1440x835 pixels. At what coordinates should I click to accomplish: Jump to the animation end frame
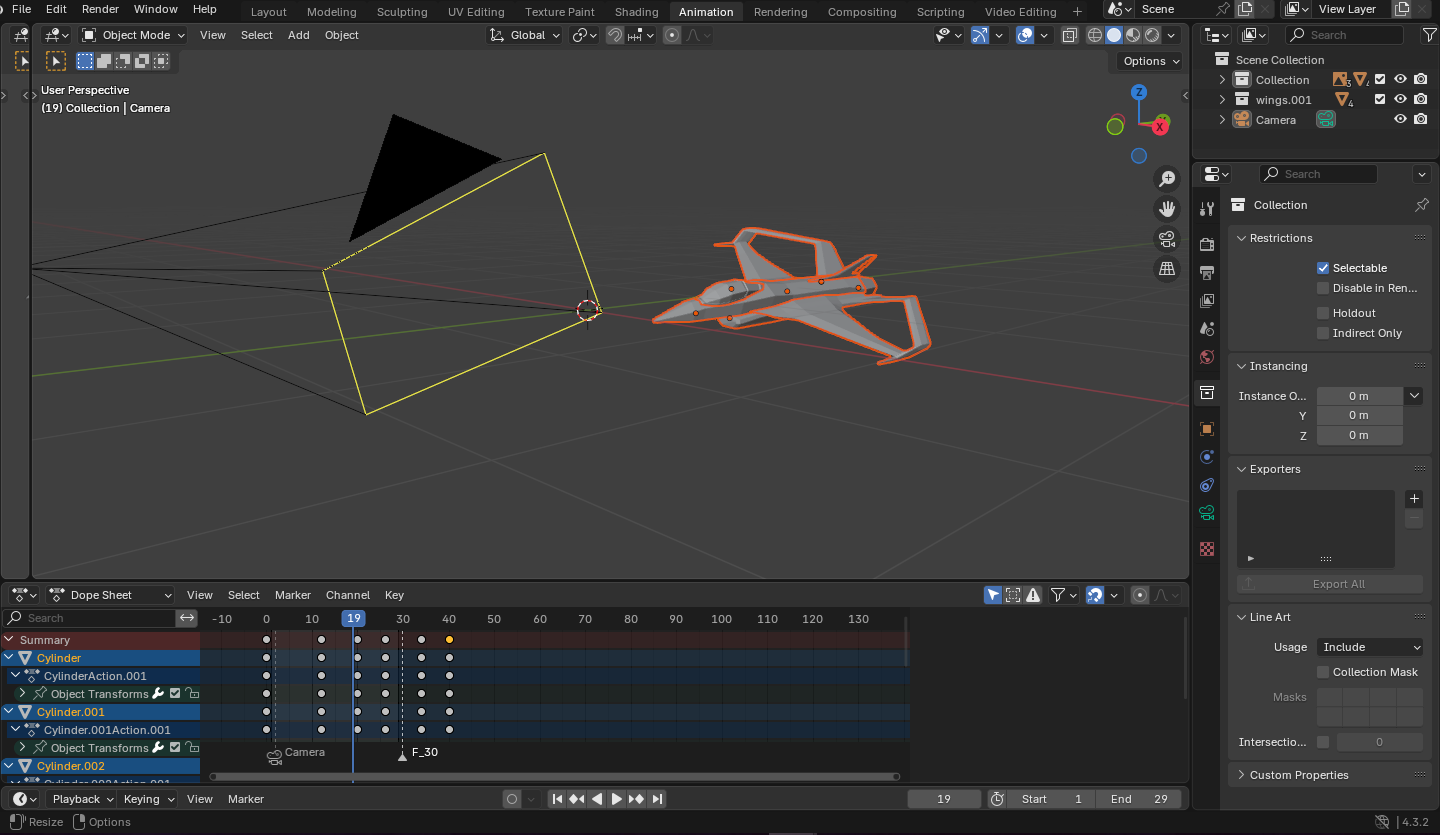click(657, 799)
